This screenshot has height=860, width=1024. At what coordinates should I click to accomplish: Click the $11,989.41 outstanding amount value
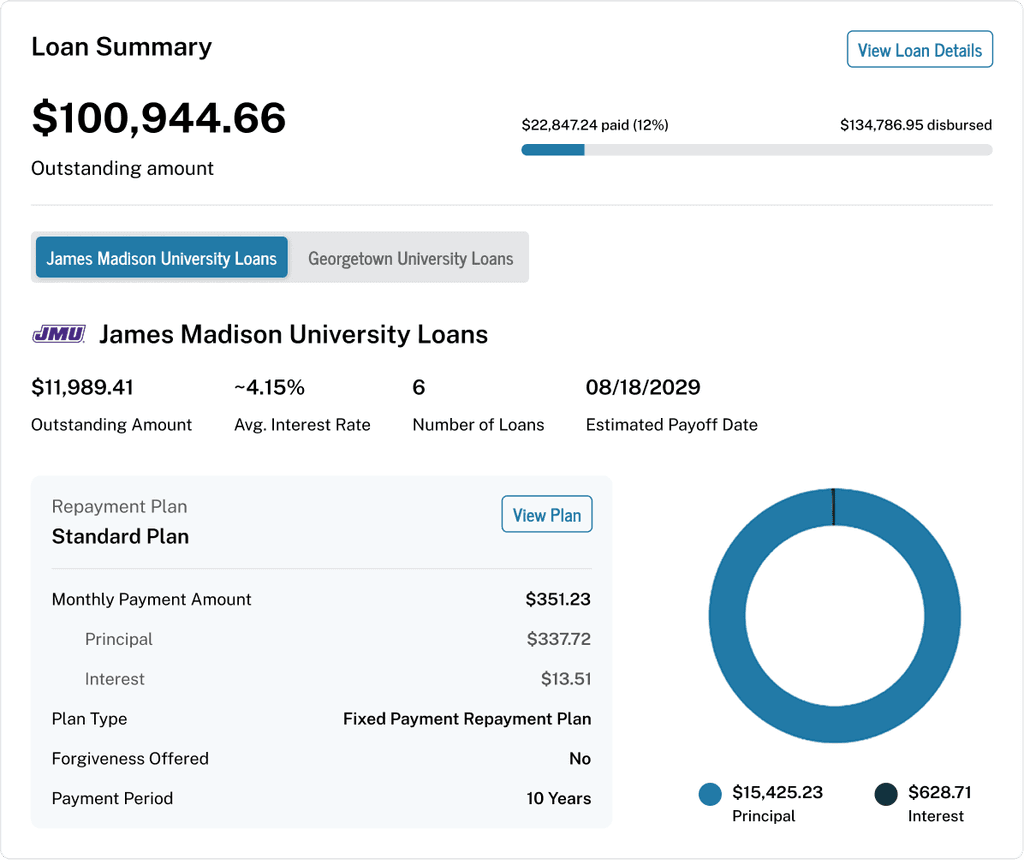click(x=82, y=387)
